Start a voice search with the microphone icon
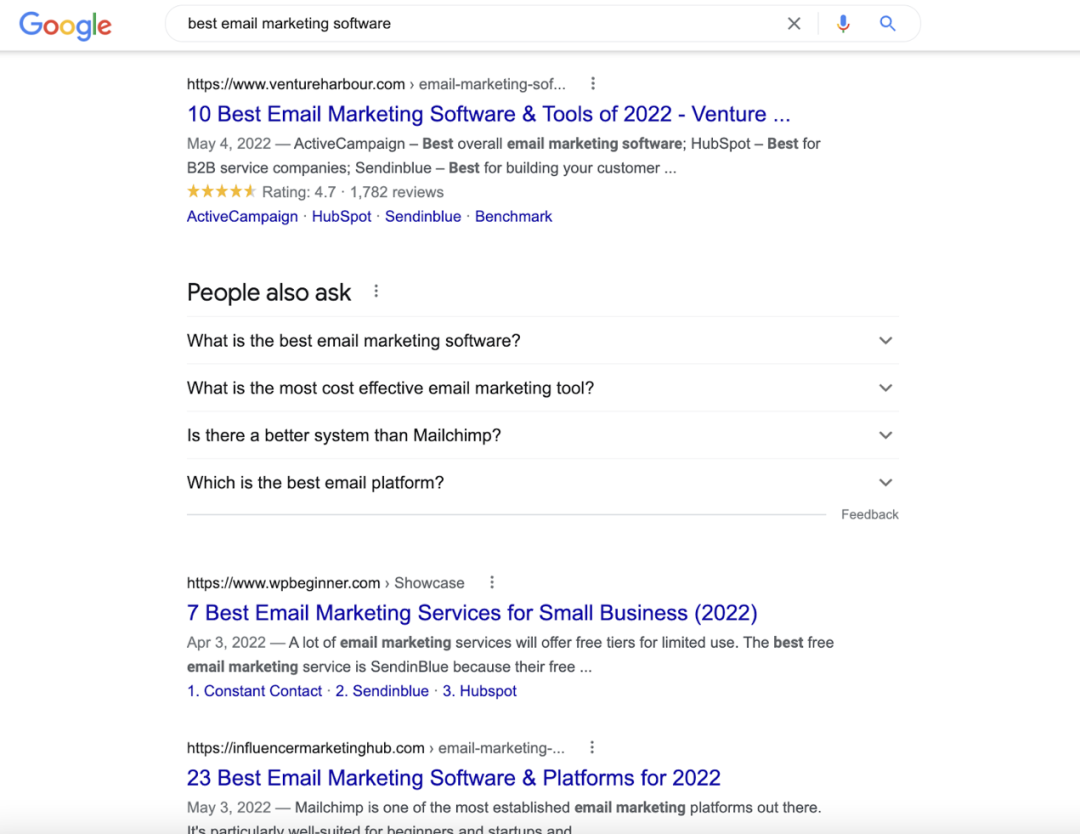Viewport: 1080px width, 834px height. pos(843,23)
